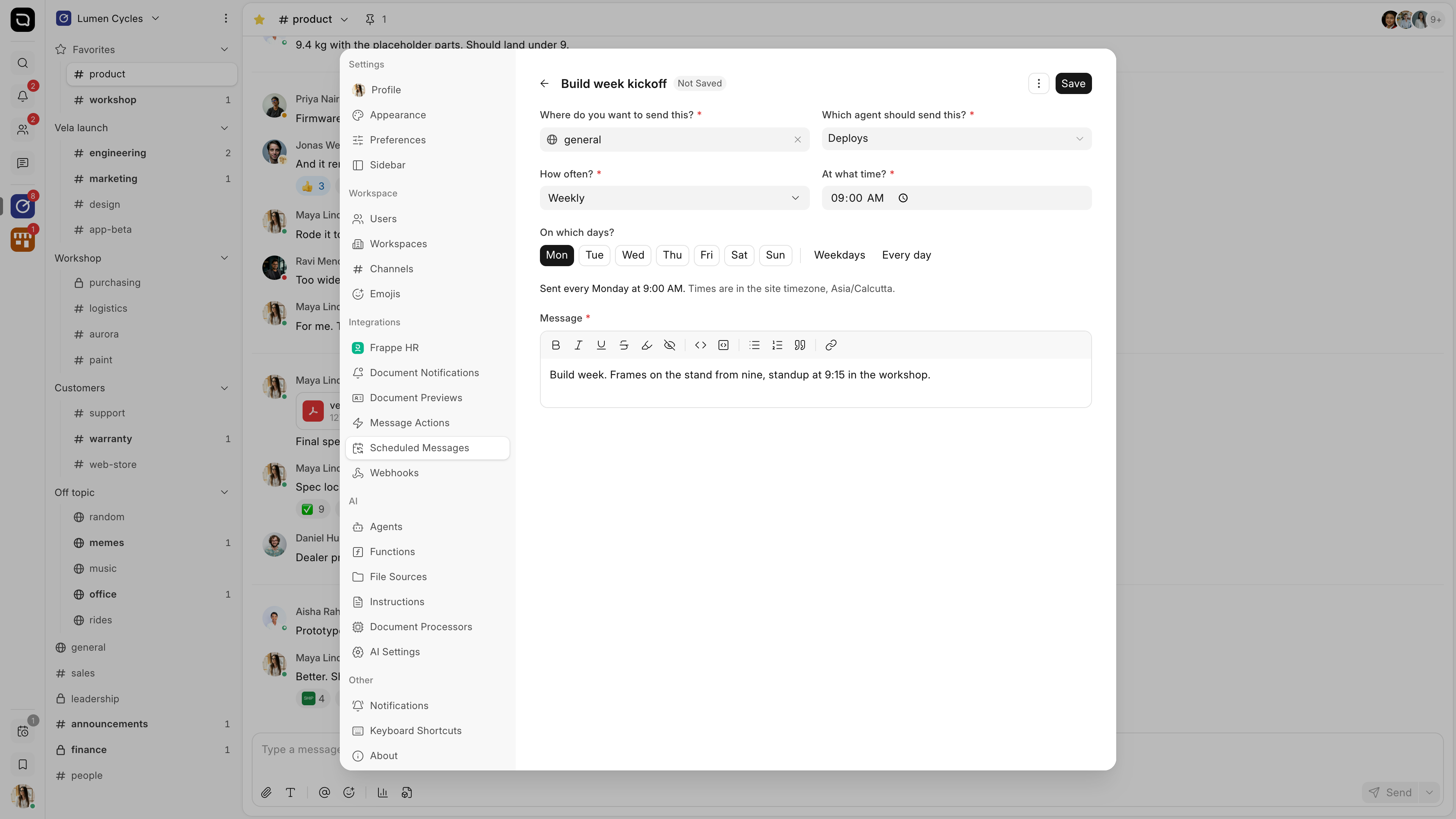Click the back arrow beside Build week kickoff
Image resolution: width=1456 pixels, height=819 pixels.
click(544, 84)
